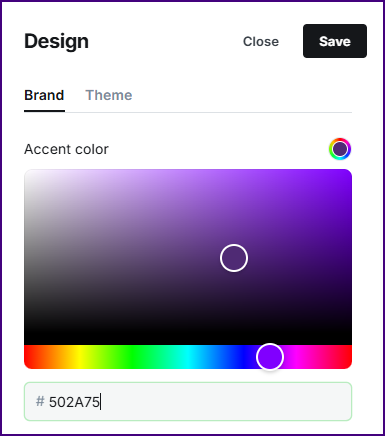Pick magenta on the hue strip
The height and width of the screenshot is (436, 385).
pyautogui.click(x=297, y=357)
